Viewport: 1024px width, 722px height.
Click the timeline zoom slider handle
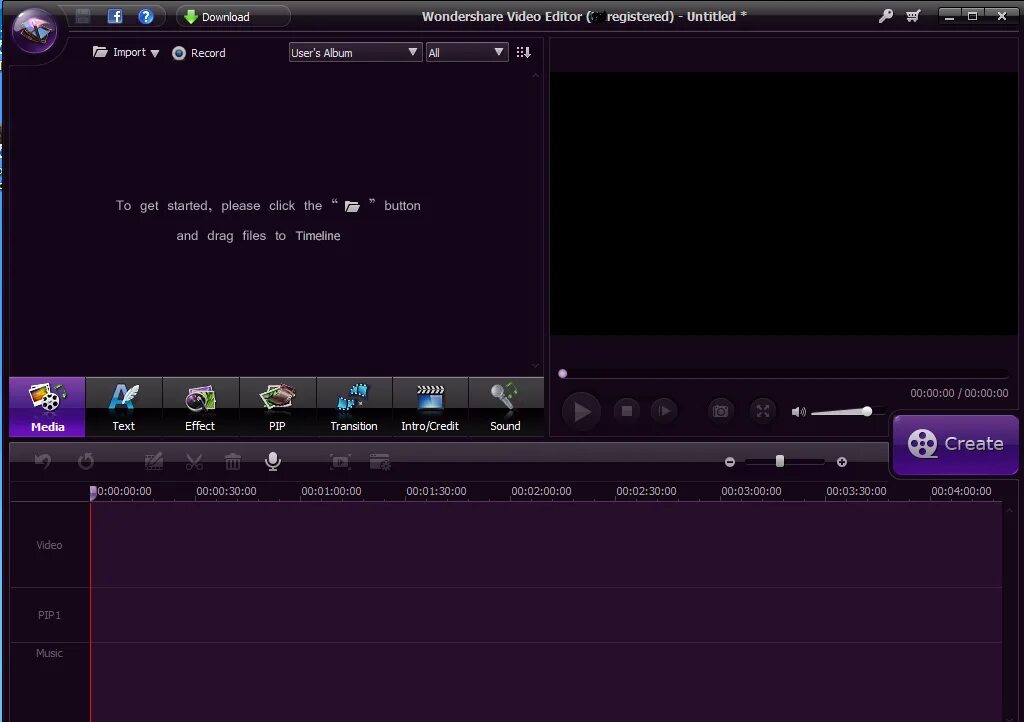(780, 462)
